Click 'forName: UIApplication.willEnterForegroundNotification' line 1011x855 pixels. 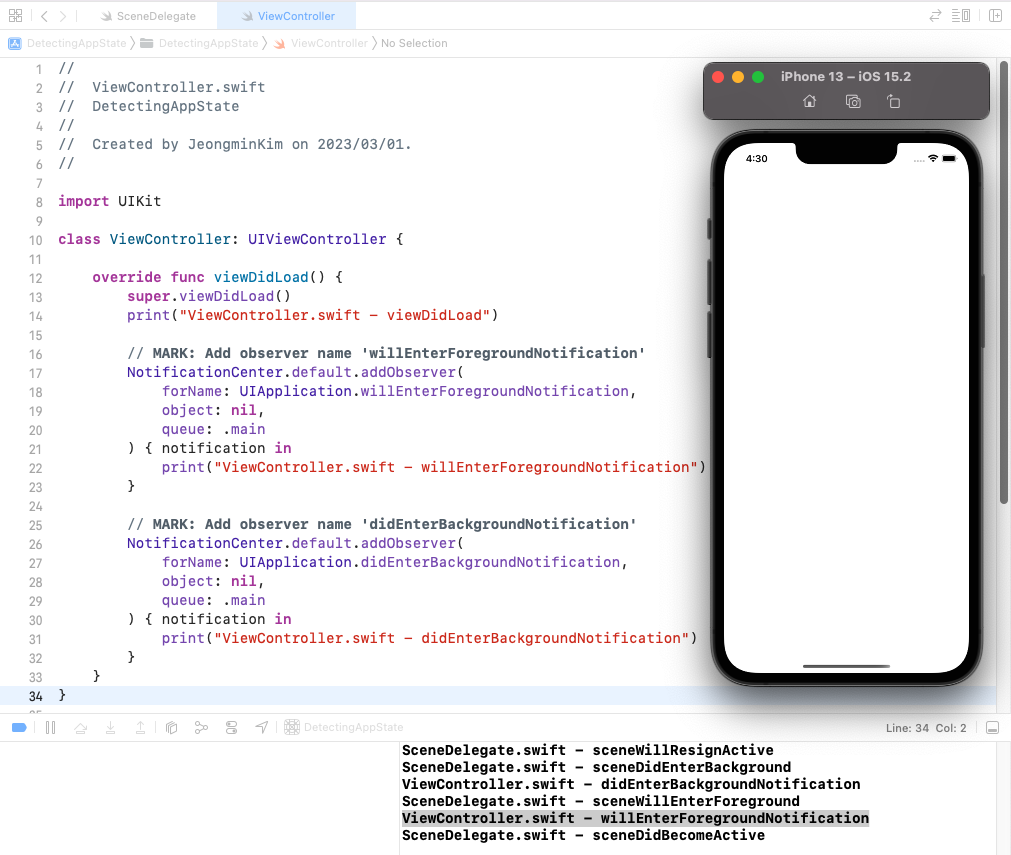tap(399, 391)
